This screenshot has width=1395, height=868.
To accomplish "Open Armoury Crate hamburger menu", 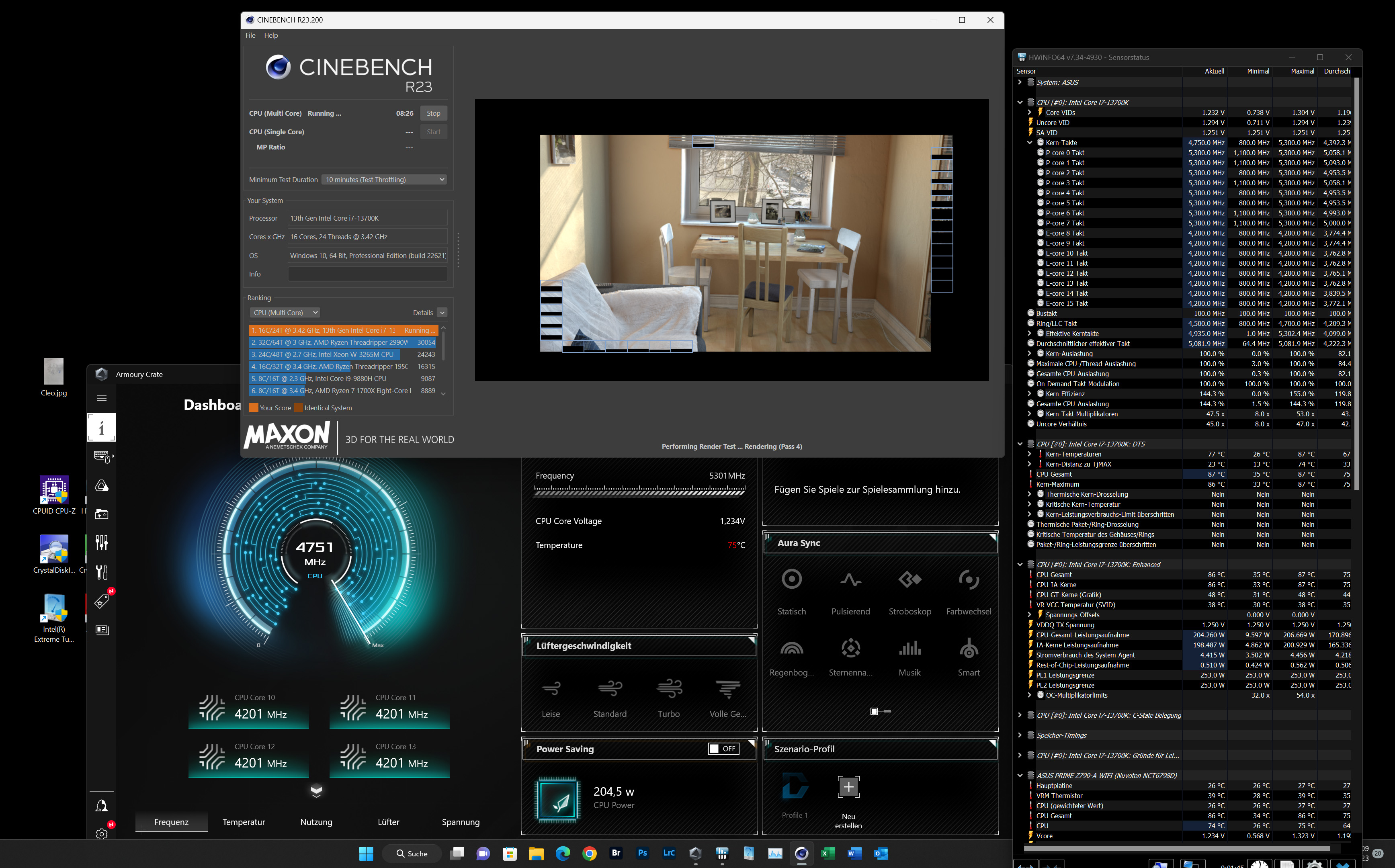I will 102,398.
